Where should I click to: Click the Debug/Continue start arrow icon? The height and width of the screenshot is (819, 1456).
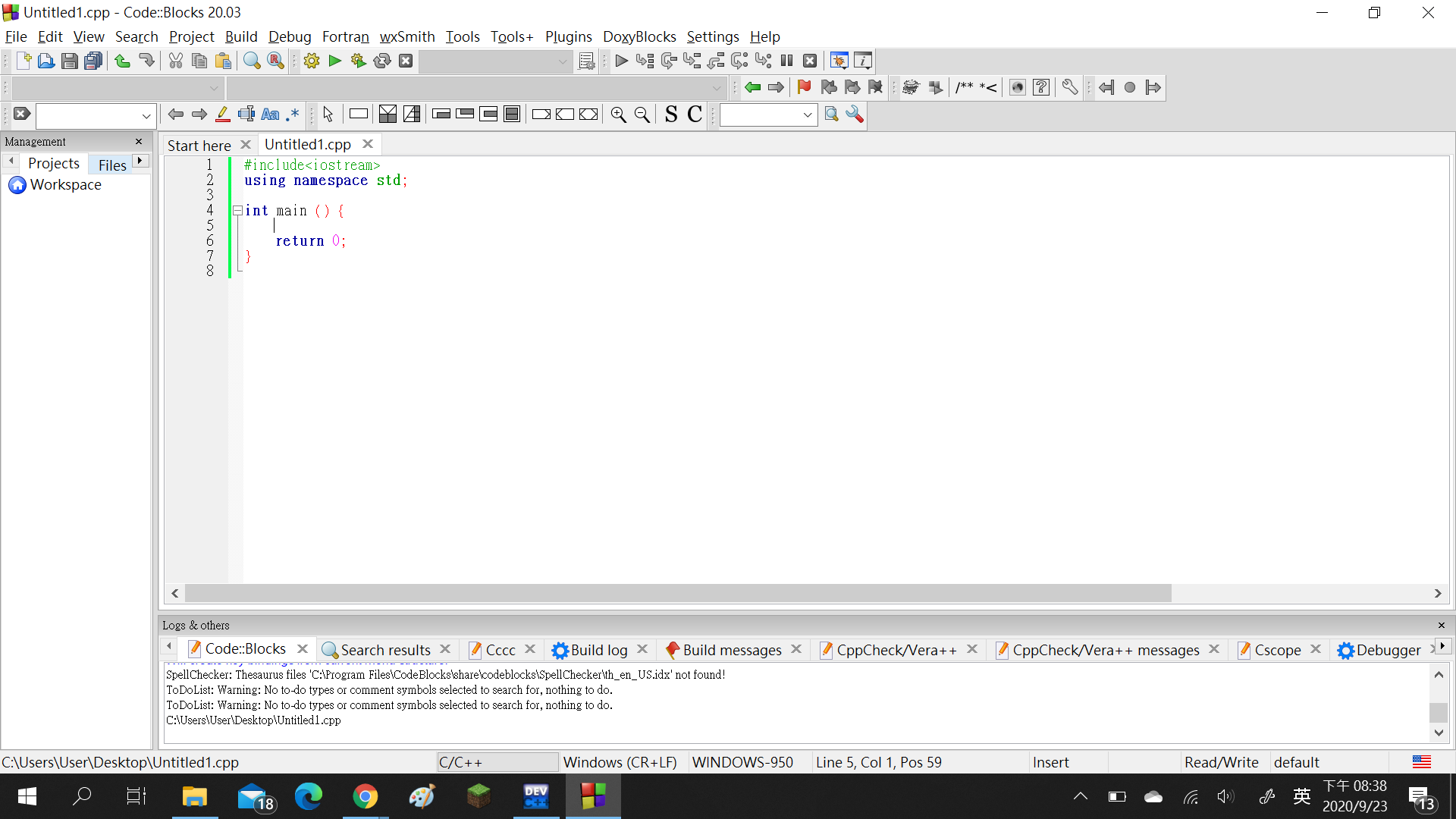coord(621,61)
